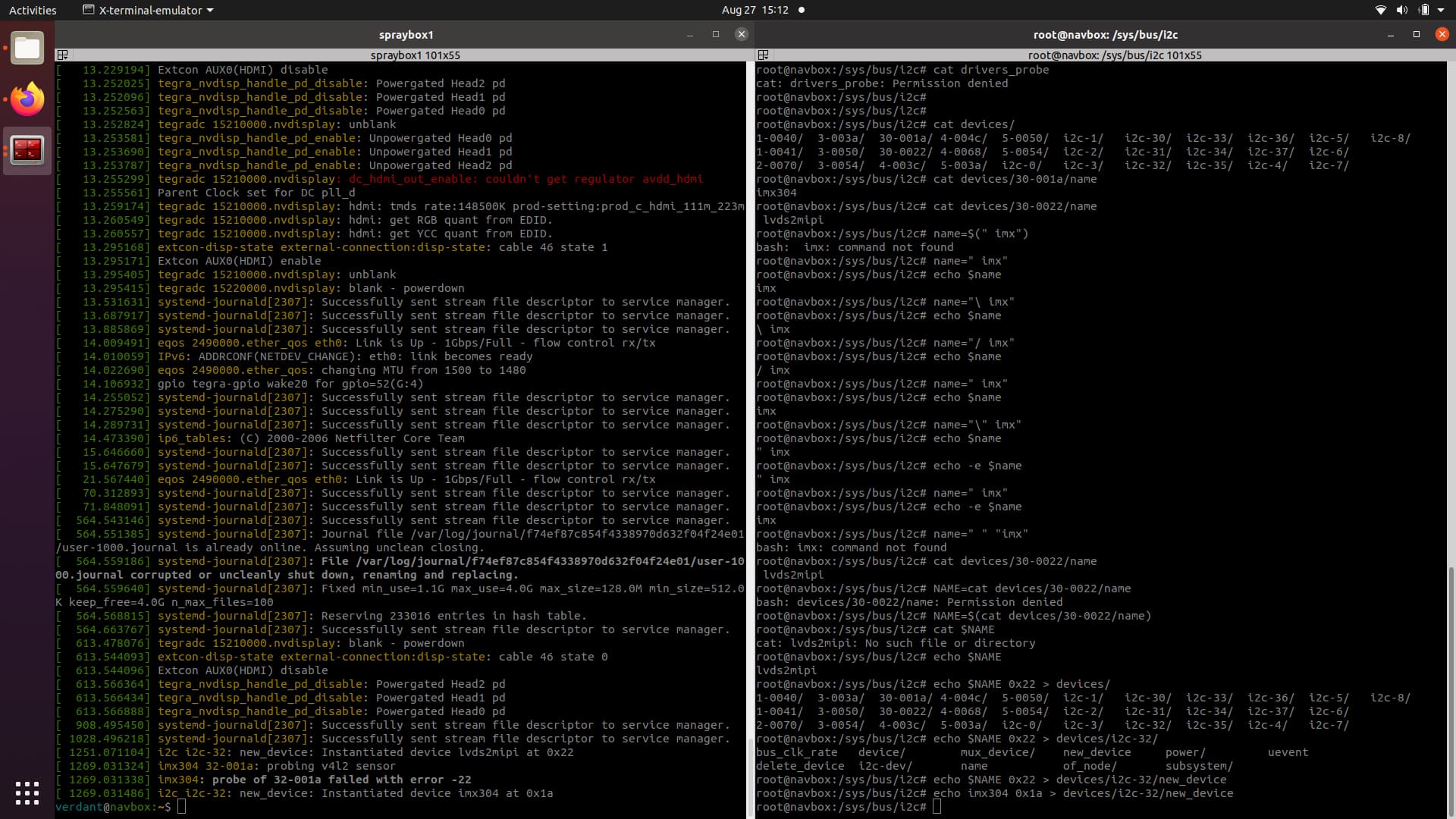The width and height of the screenshot is (1456, 819).
Task: Open the Files app in dock
Action: pos(27,49)
